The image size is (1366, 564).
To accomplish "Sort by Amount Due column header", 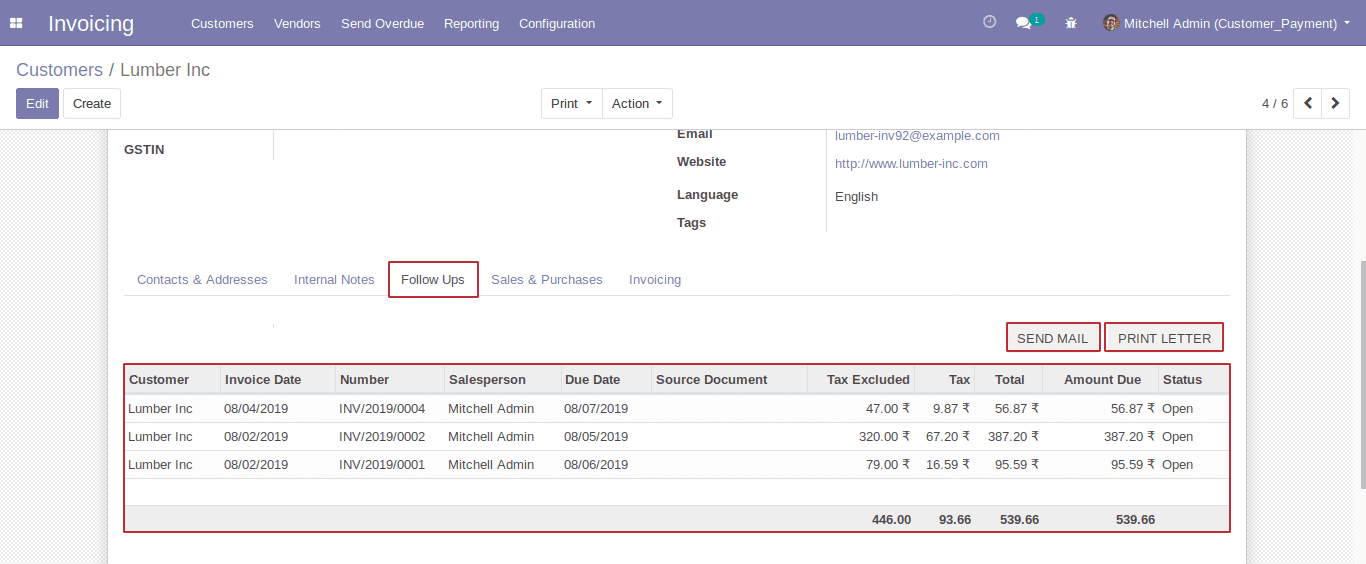I will (x=1100, y=380).
